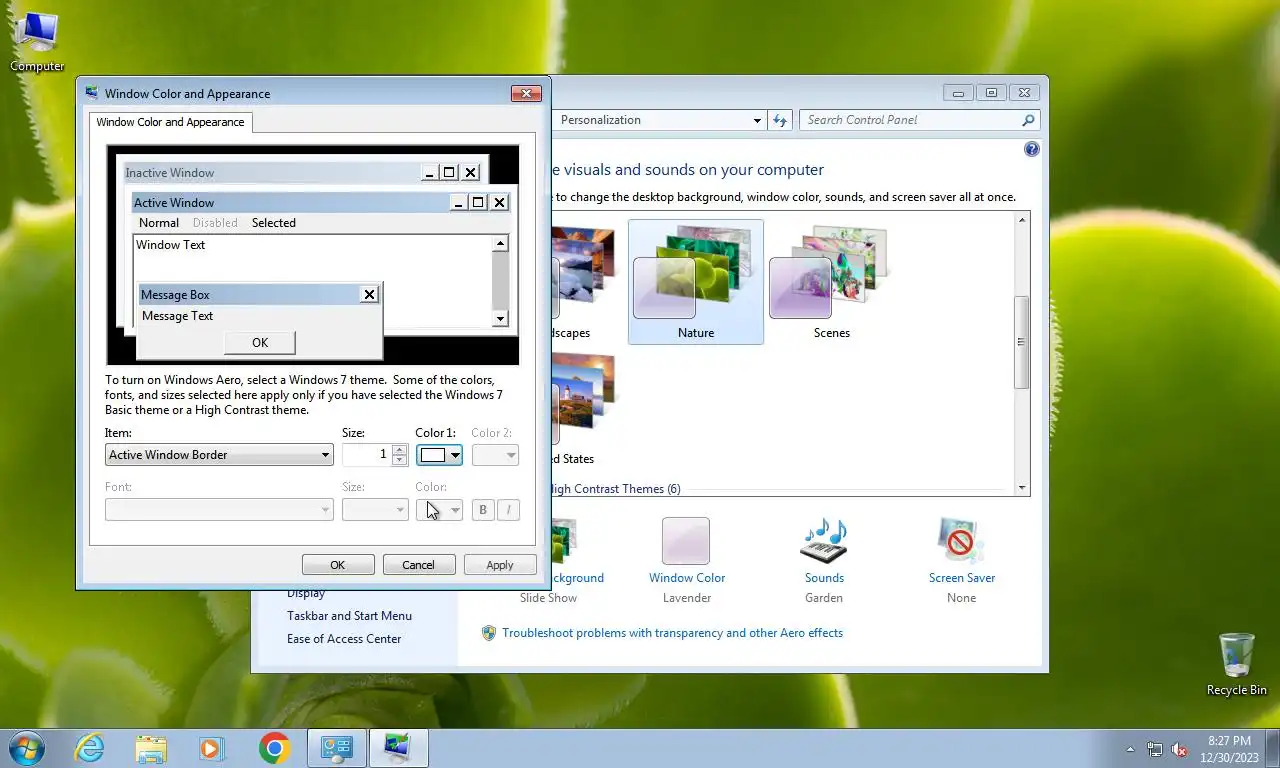Select the Nature theme
The width and height of the screenshot is (1280, 768).
coord(696,282)
